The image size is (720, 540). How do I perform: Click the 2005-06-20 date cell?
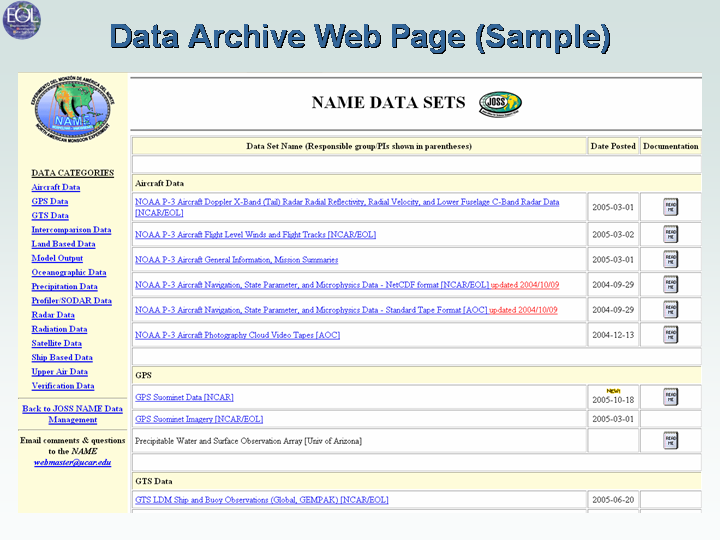click(x=613, y=500)
